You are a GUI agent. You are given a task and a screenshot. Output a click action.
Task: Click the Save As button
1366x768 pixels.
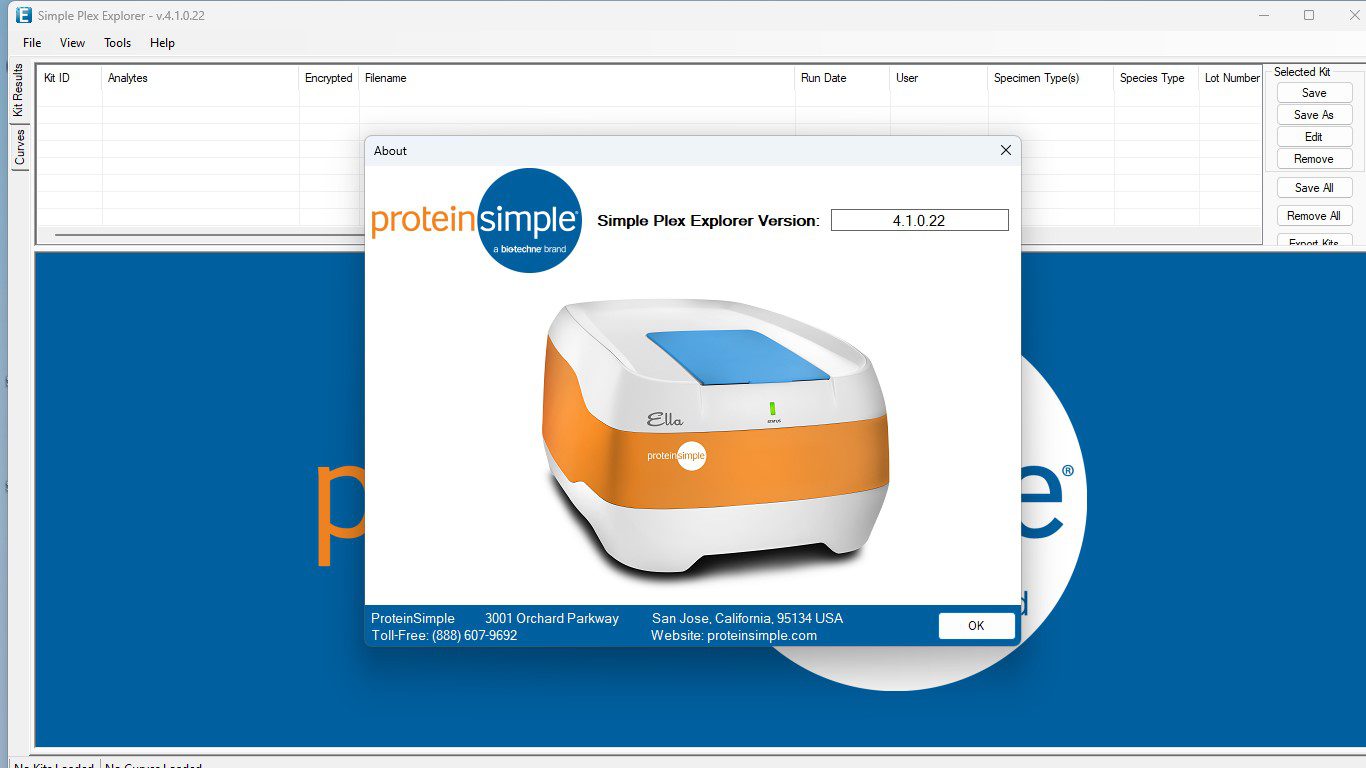coord(1313,114)
